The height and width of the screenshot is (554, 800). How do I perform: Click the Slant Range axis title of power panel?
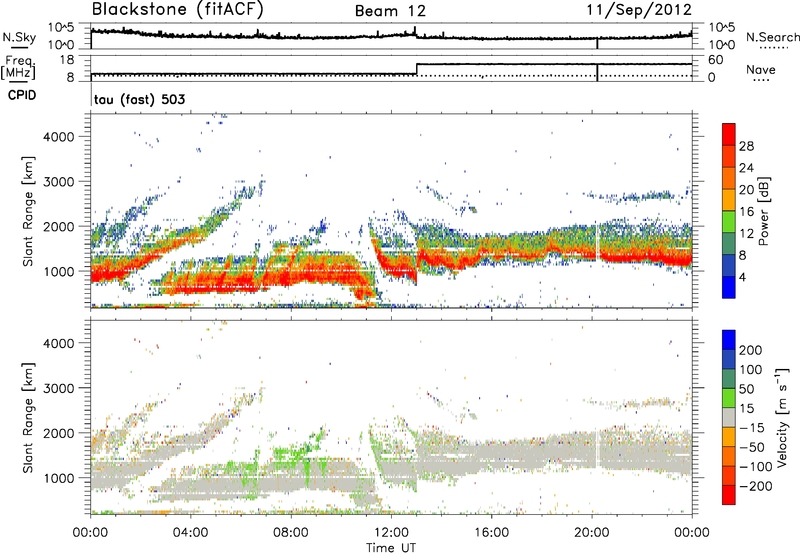click(28, 211)
